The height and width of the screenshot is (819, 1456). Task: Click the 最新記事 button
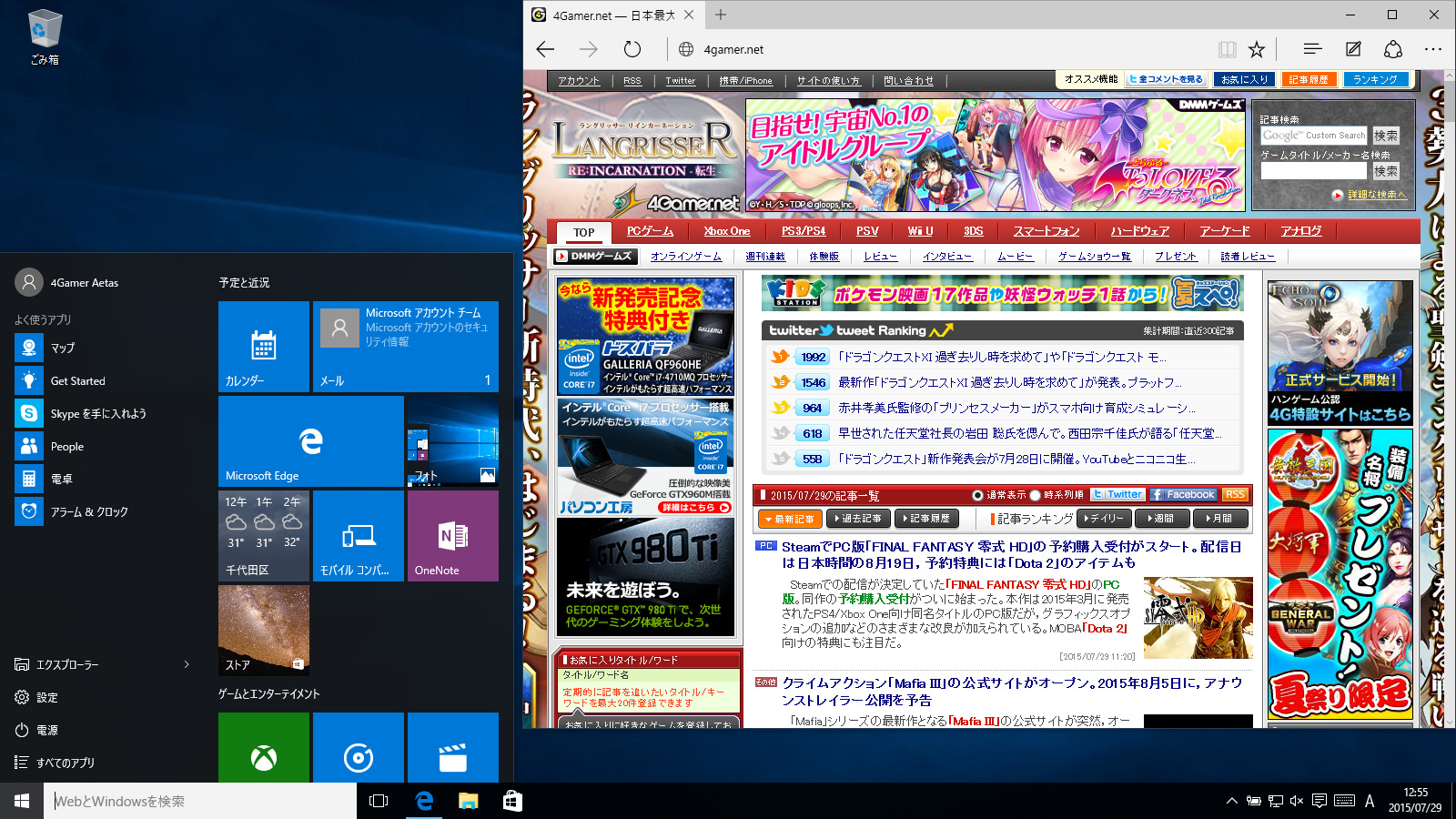[789, 519]
